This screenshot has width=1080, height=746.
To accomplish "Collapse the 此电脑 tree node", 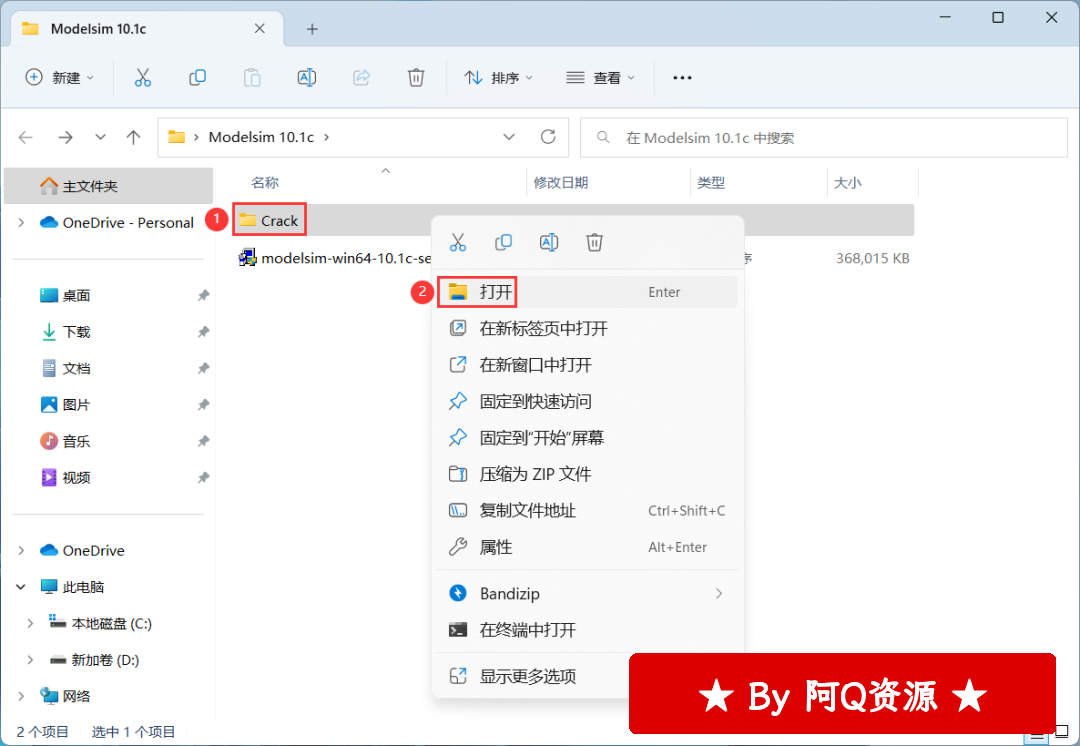I will pos(21,587).
